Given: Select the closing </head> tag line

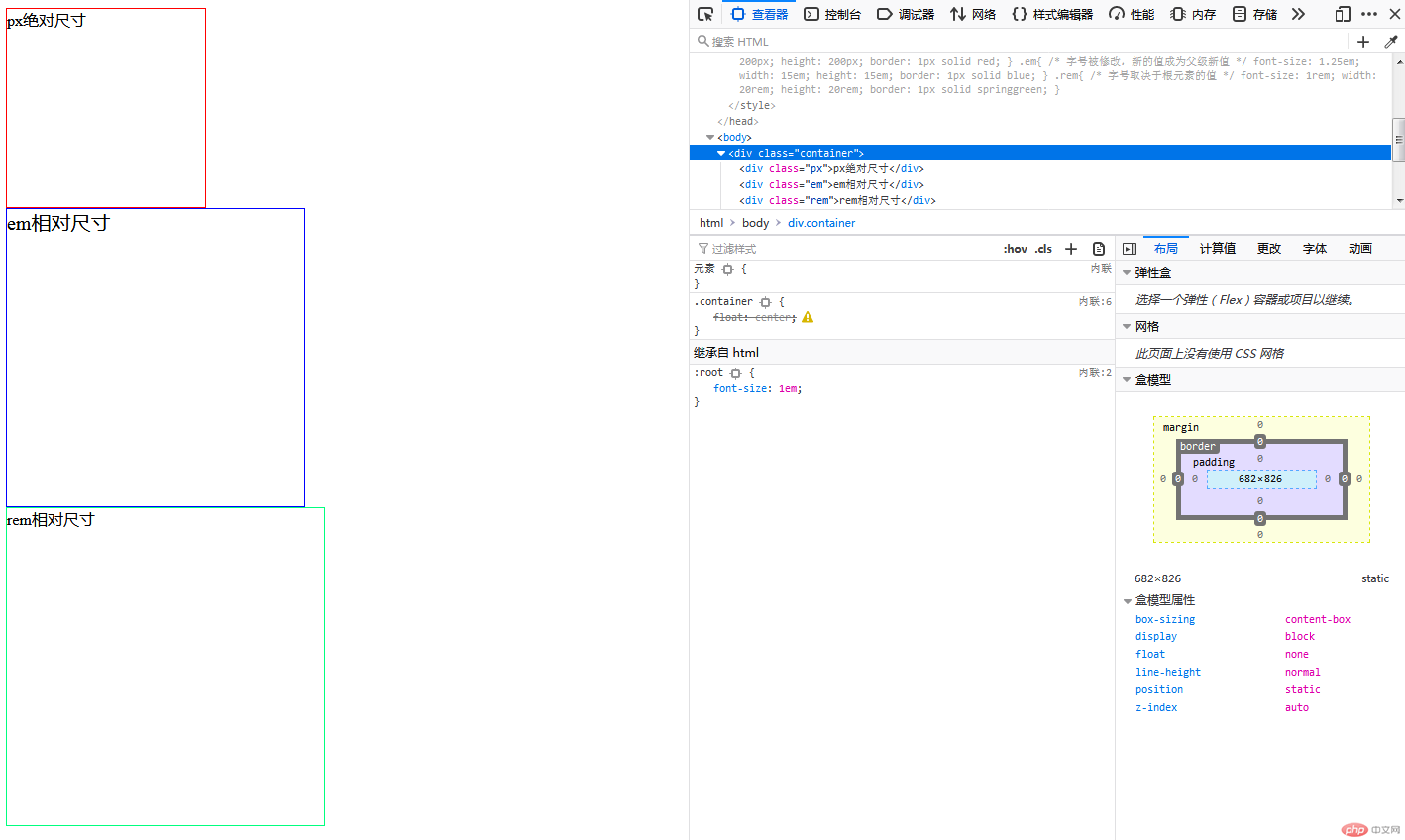Looking at the screenshot, I should pos(738,122).
